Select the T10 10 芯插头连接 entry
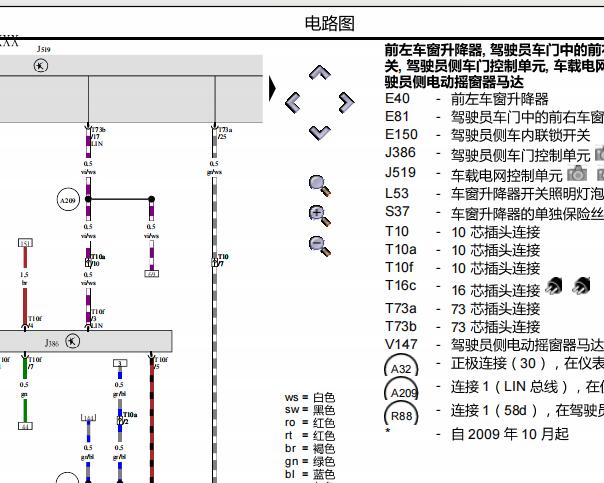 [x=463, y=231]
